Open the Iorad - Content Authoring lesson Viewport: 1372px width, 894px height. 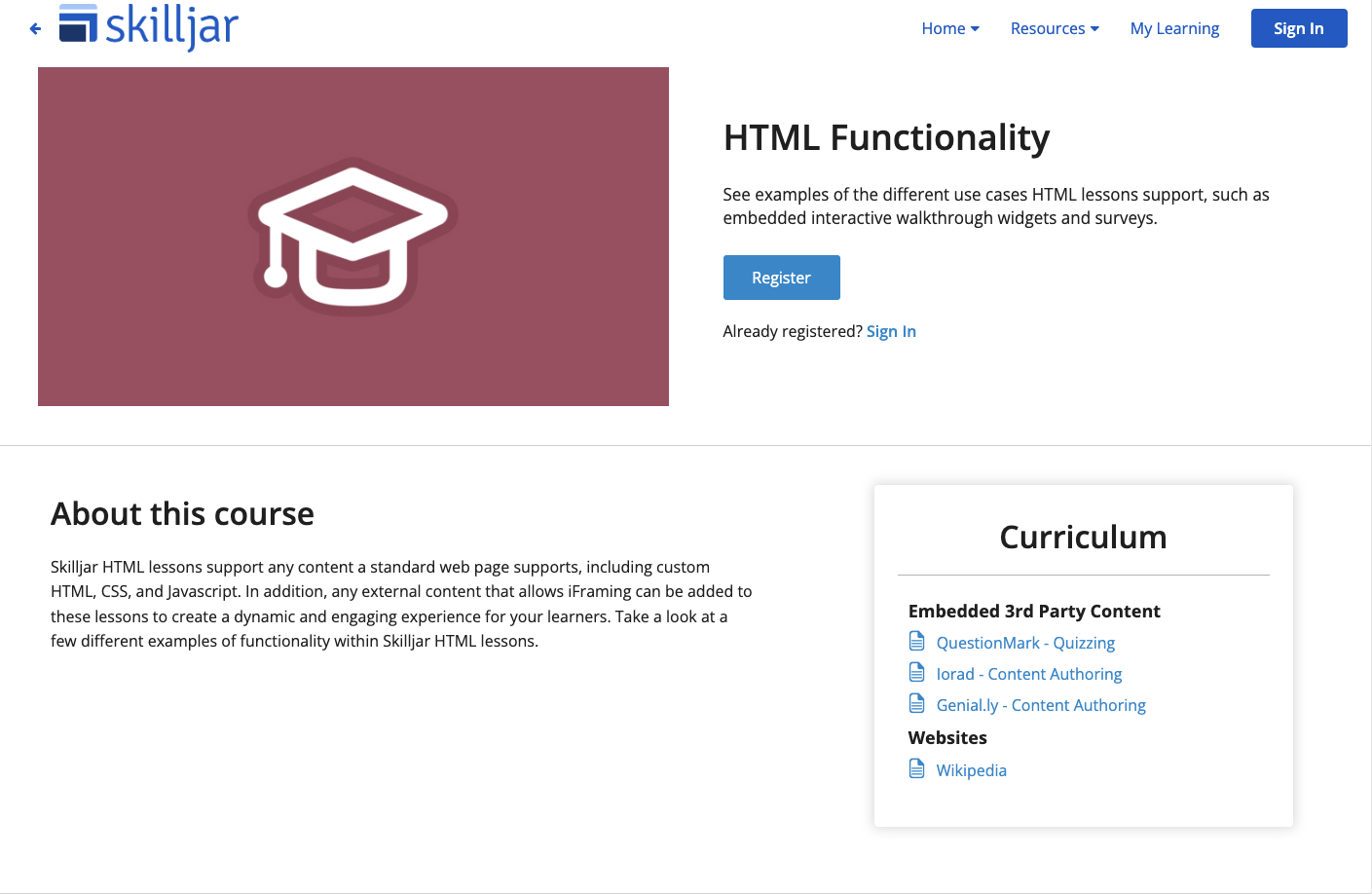[x=1029, y=673]
